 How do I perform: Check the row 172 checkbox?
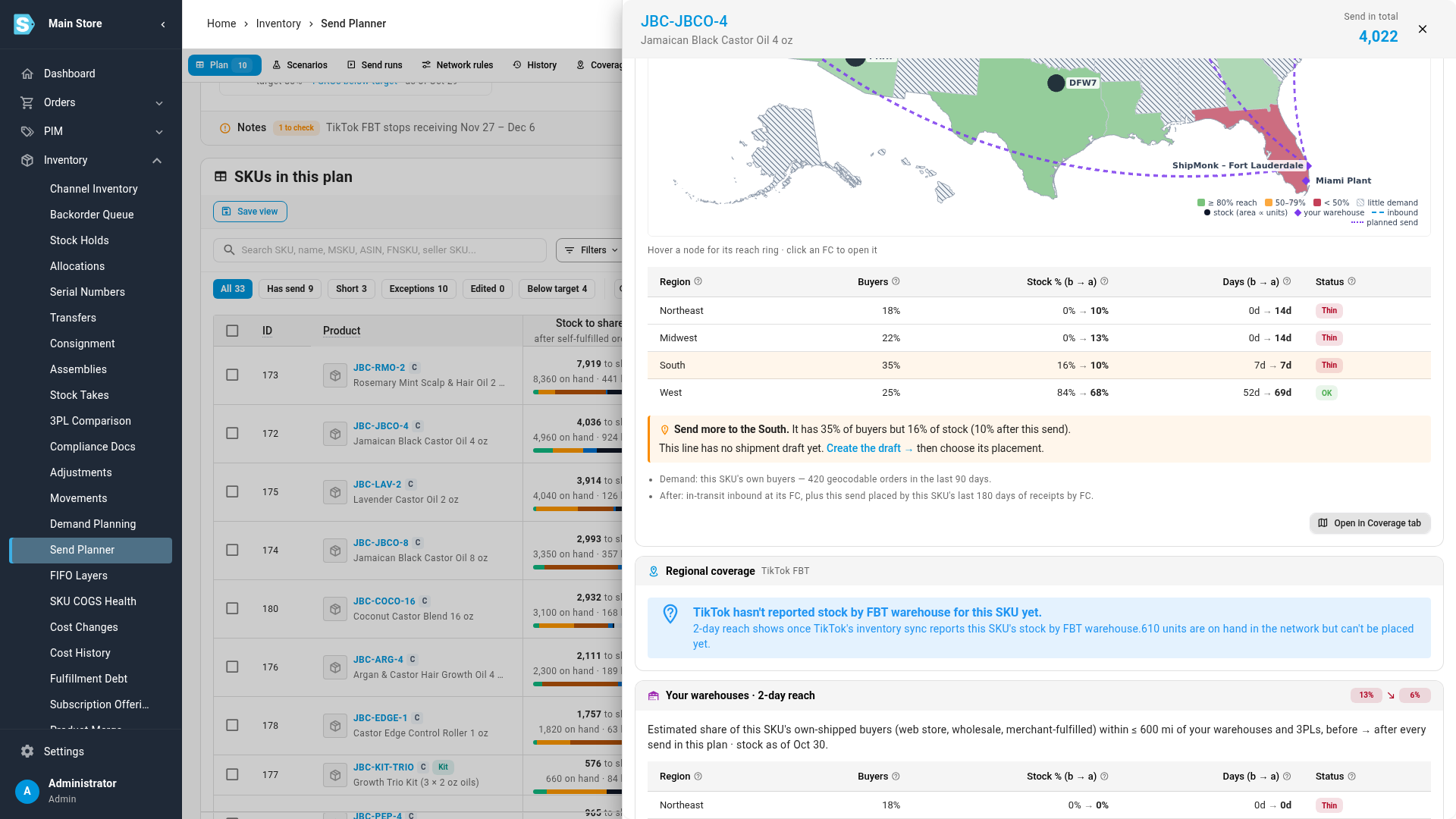232,433
